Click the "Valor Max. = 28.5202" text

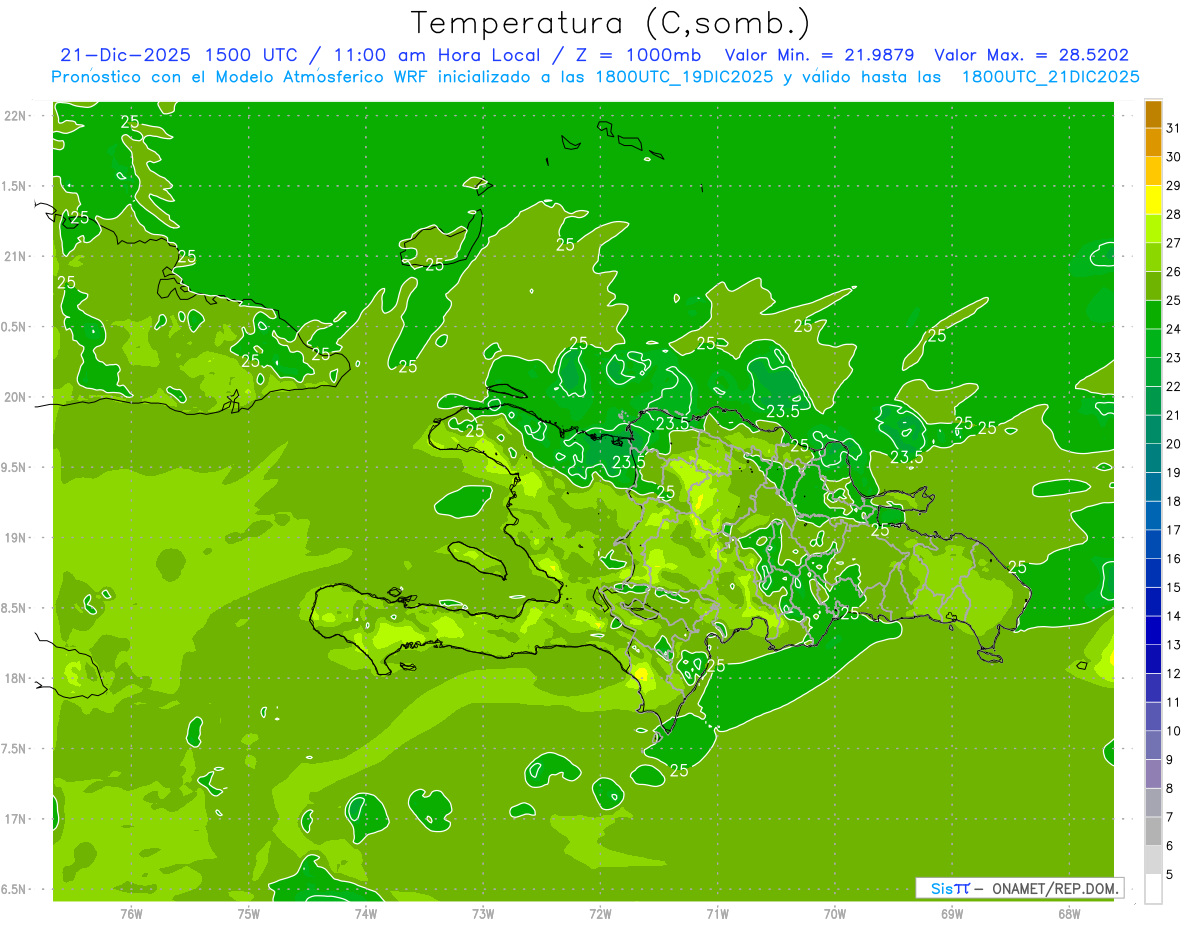(x=1032, y=55)
